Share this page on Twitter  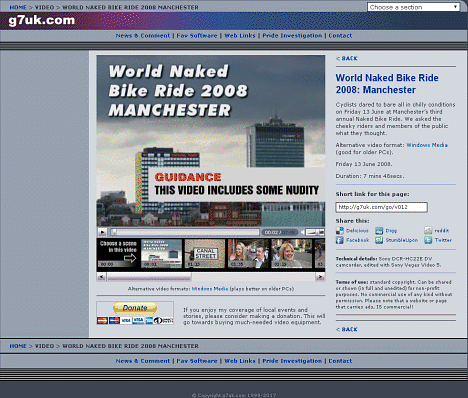point(438,240)
